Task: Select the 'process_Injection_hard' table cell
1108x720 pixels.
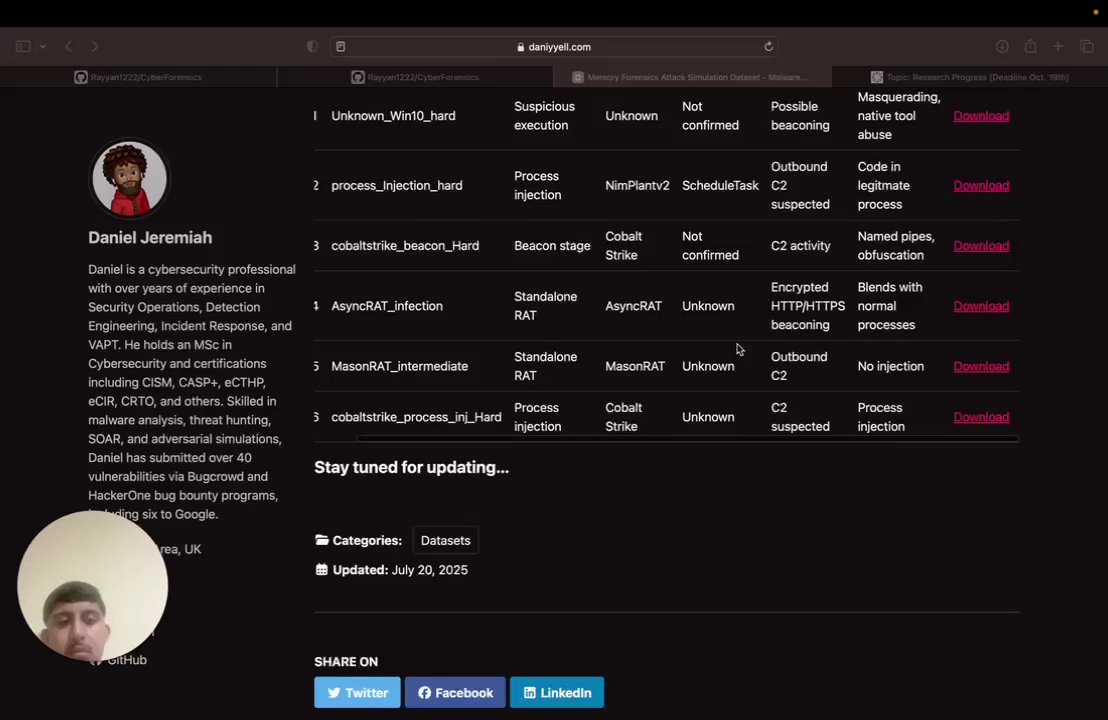Action: [396, 186]
